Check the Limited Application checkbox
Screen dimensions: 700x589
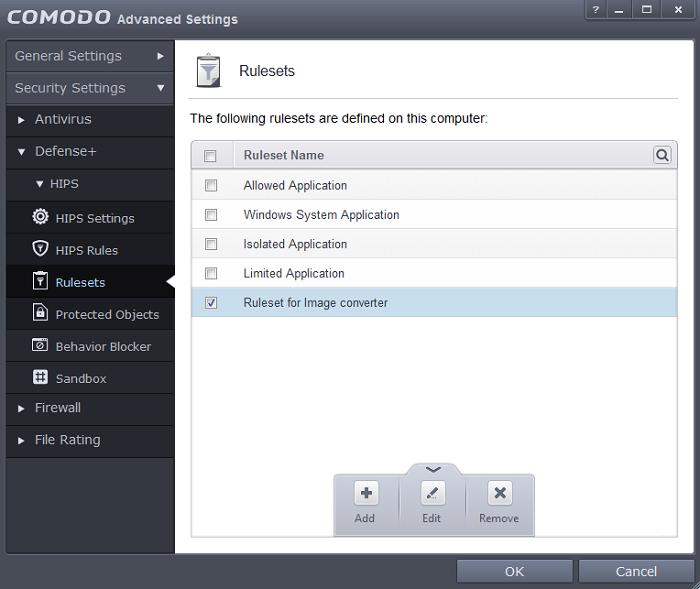pos(211,273)
